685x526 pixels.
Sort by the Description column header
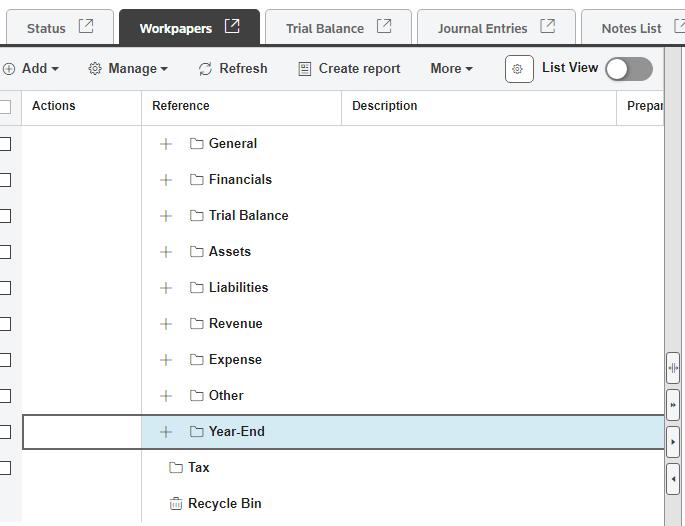[x=385, y=106]
